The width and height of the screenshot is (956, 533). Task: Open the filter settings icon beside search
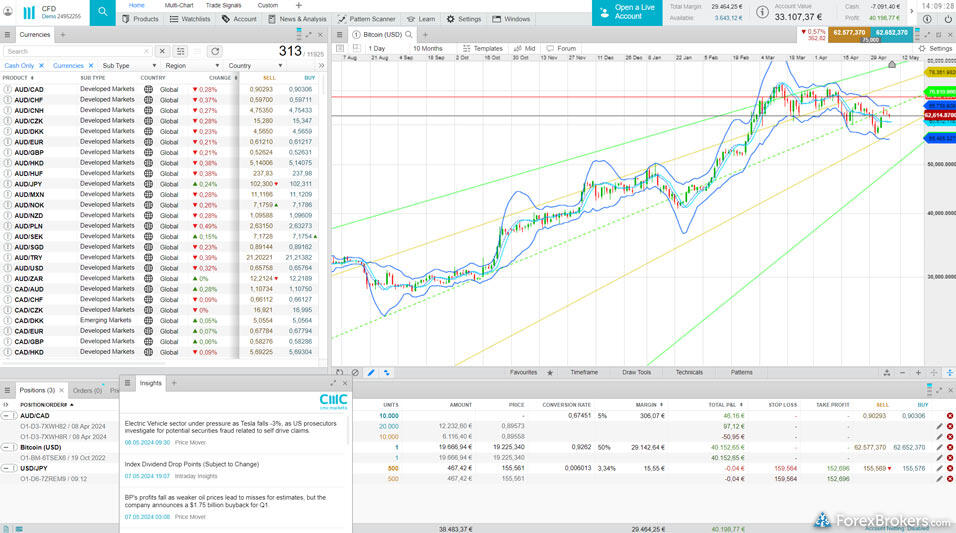pos(181,51)
